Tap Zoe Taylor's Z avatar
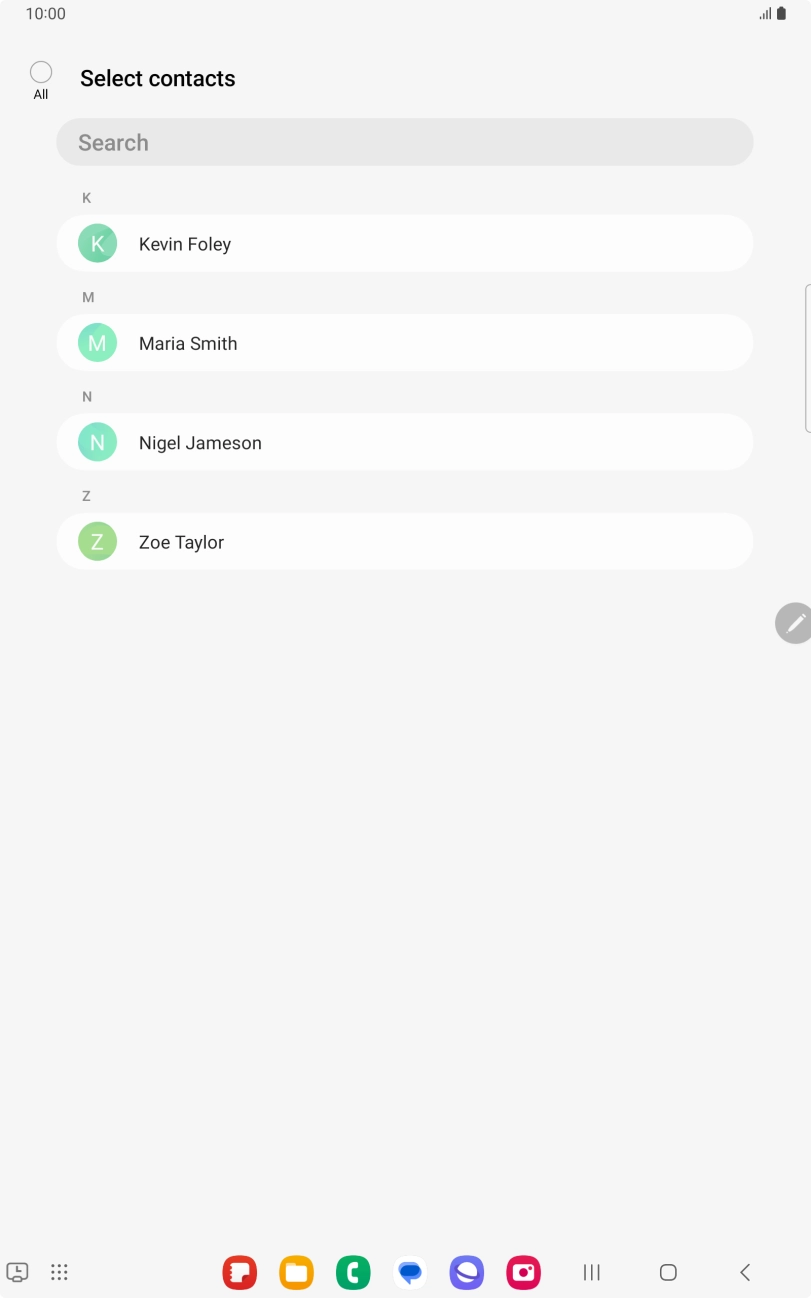 click(x=98, y=542)
